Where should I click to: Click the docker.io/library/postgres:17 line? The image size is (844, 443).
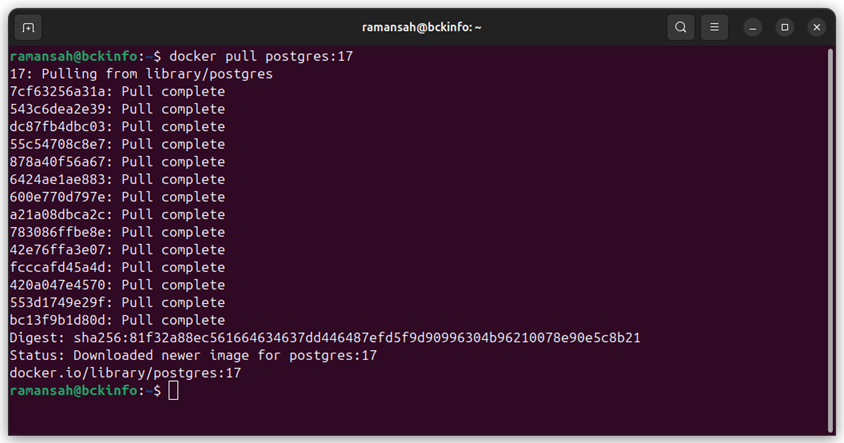click(x=125, y=373)
